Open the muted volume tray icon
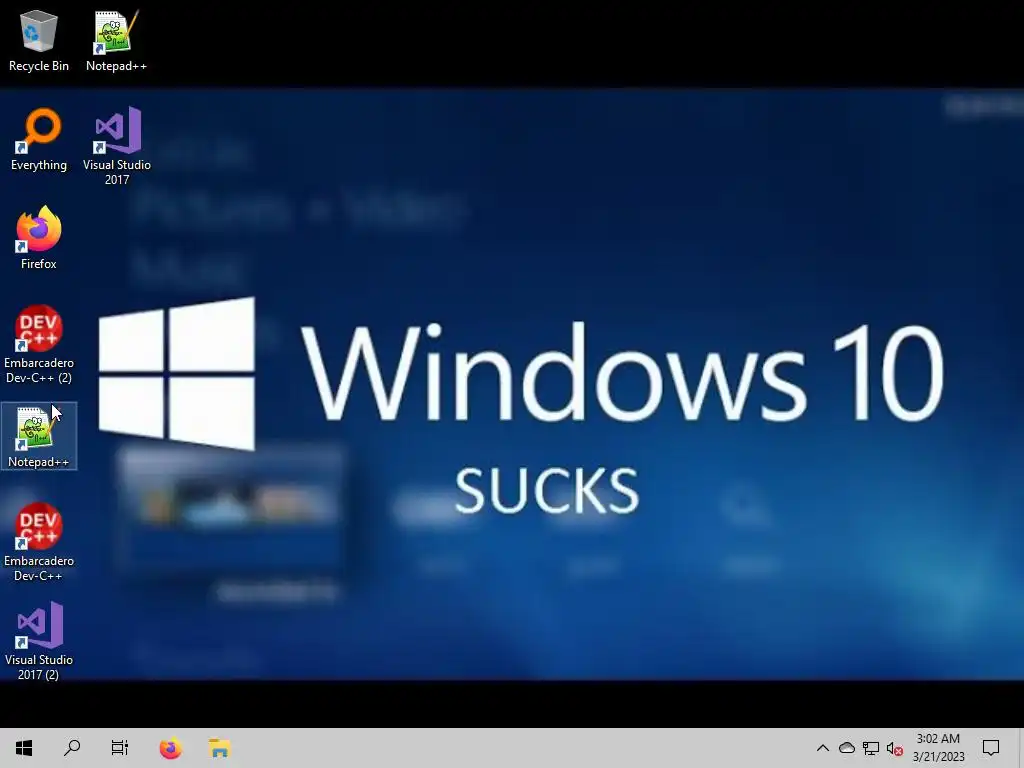 click(895, 749)
